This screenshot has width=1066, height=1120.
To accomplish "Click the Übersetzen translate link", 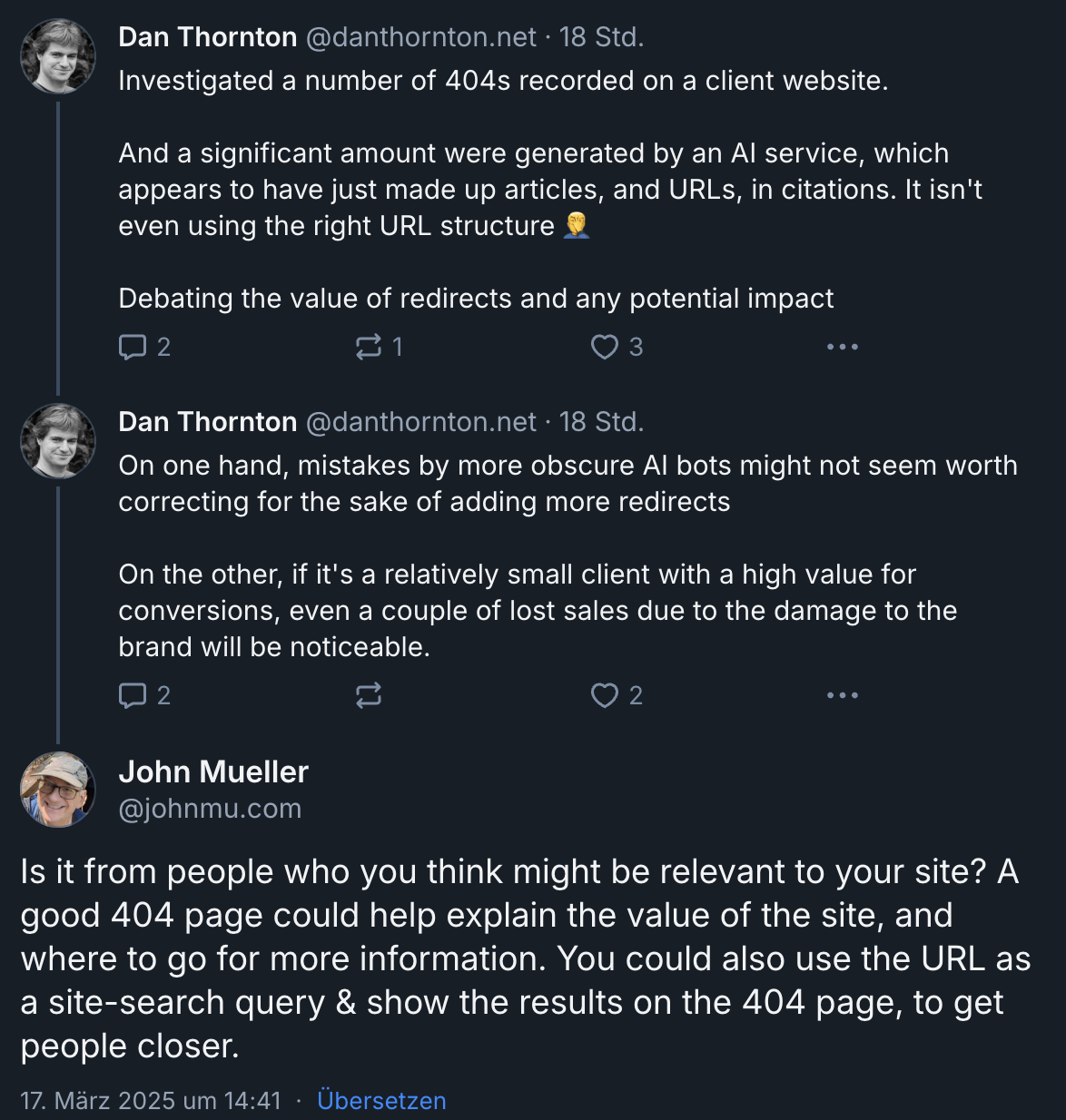I will coord(381,1100).
